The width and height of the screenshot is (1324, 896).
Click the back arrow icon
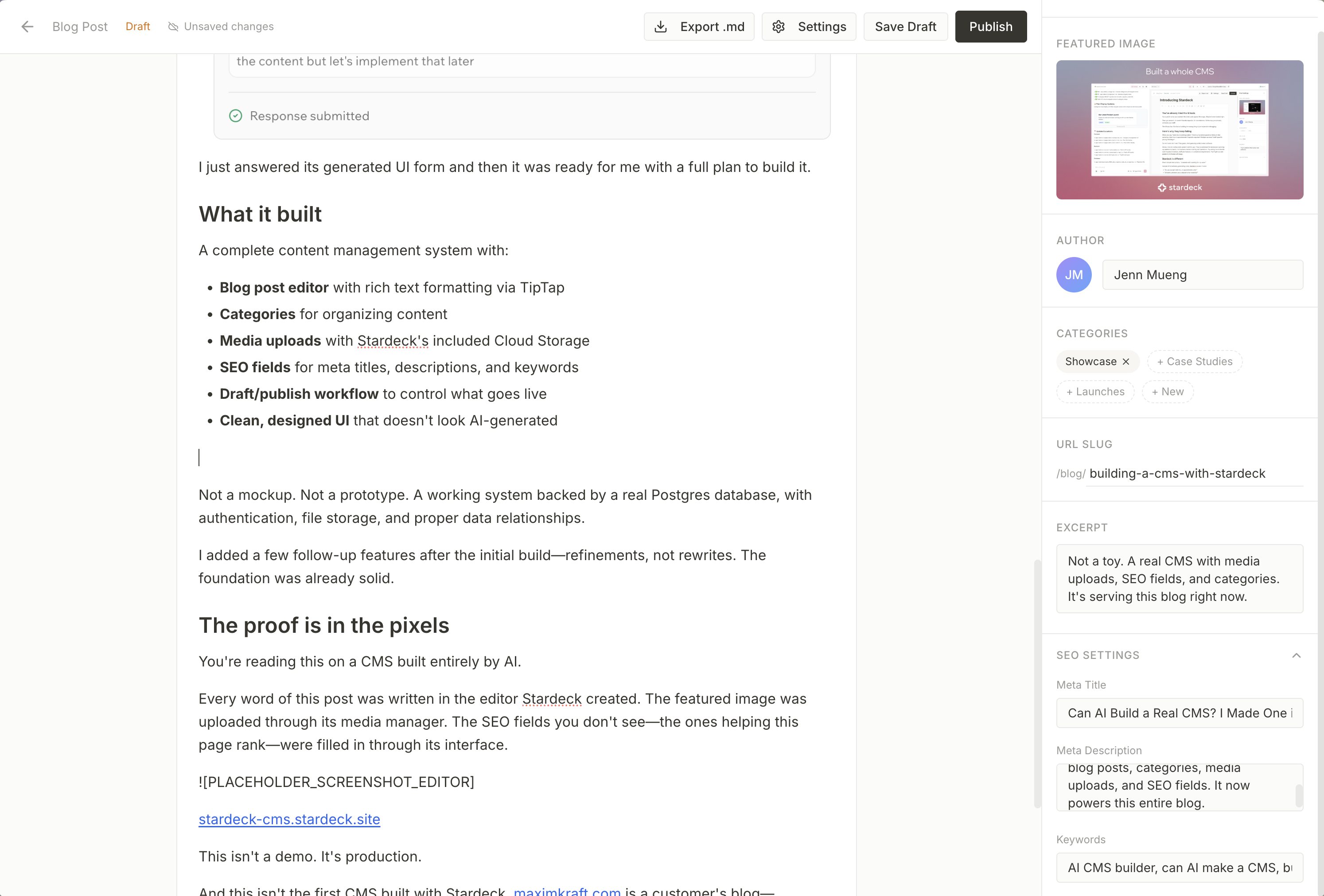pos(27,27)
